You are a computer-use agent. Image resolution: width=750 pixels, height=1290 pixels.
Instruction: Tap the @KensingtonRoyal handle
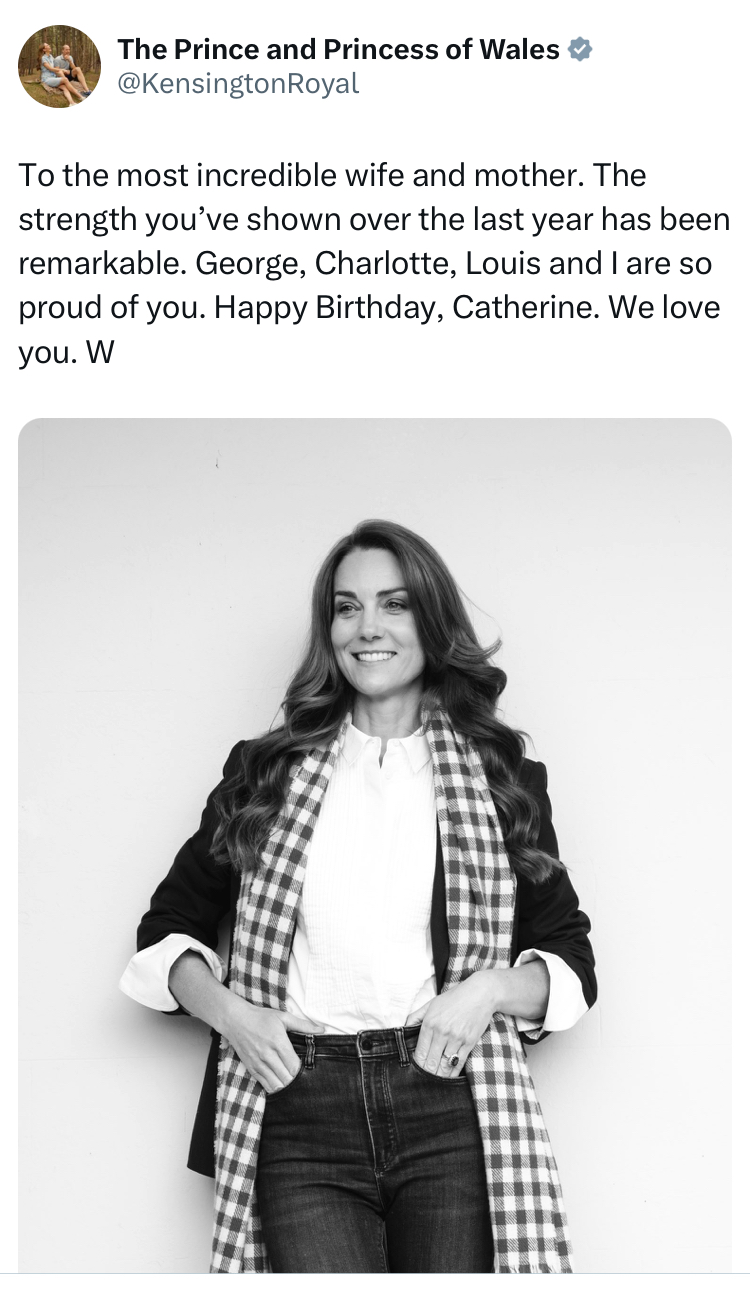pos(238,84)
